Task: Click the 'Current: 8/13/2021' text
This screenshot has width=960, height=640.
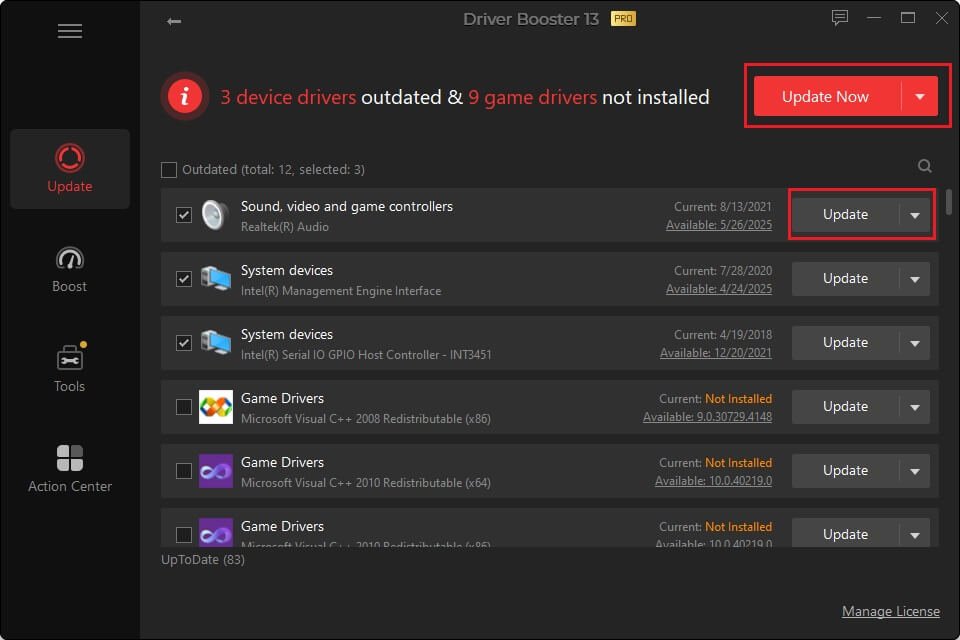Action: pos(723,206)
